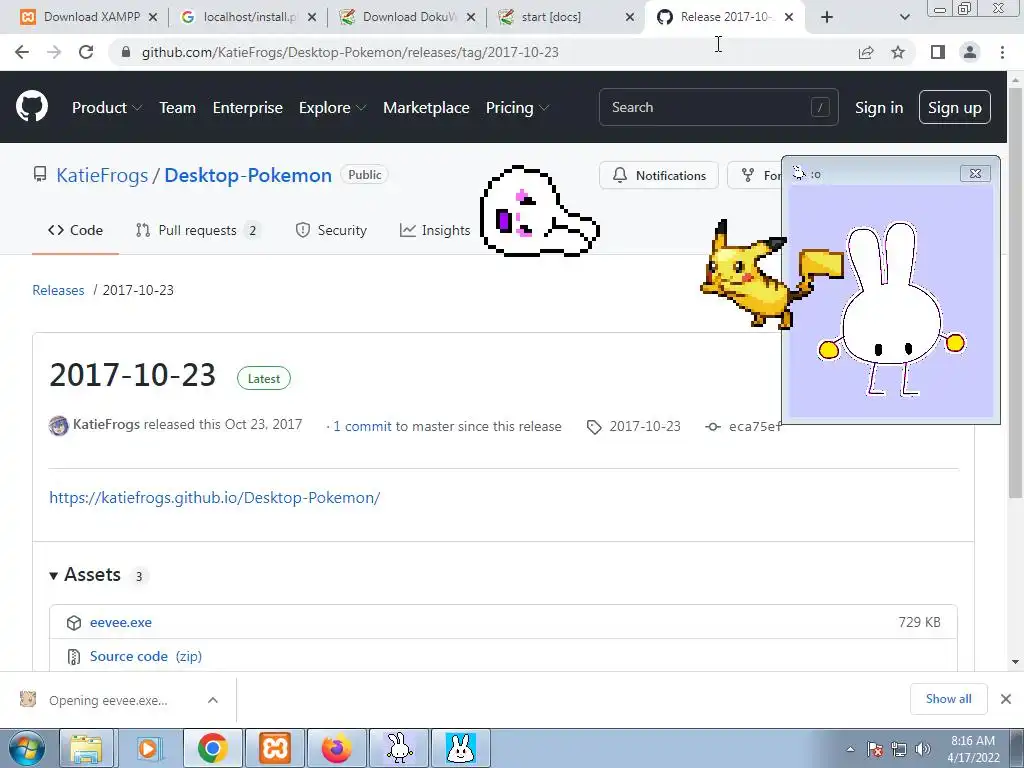
Task: Open the Team nav link
Action: pyautogui.click(x=177, y=108)
